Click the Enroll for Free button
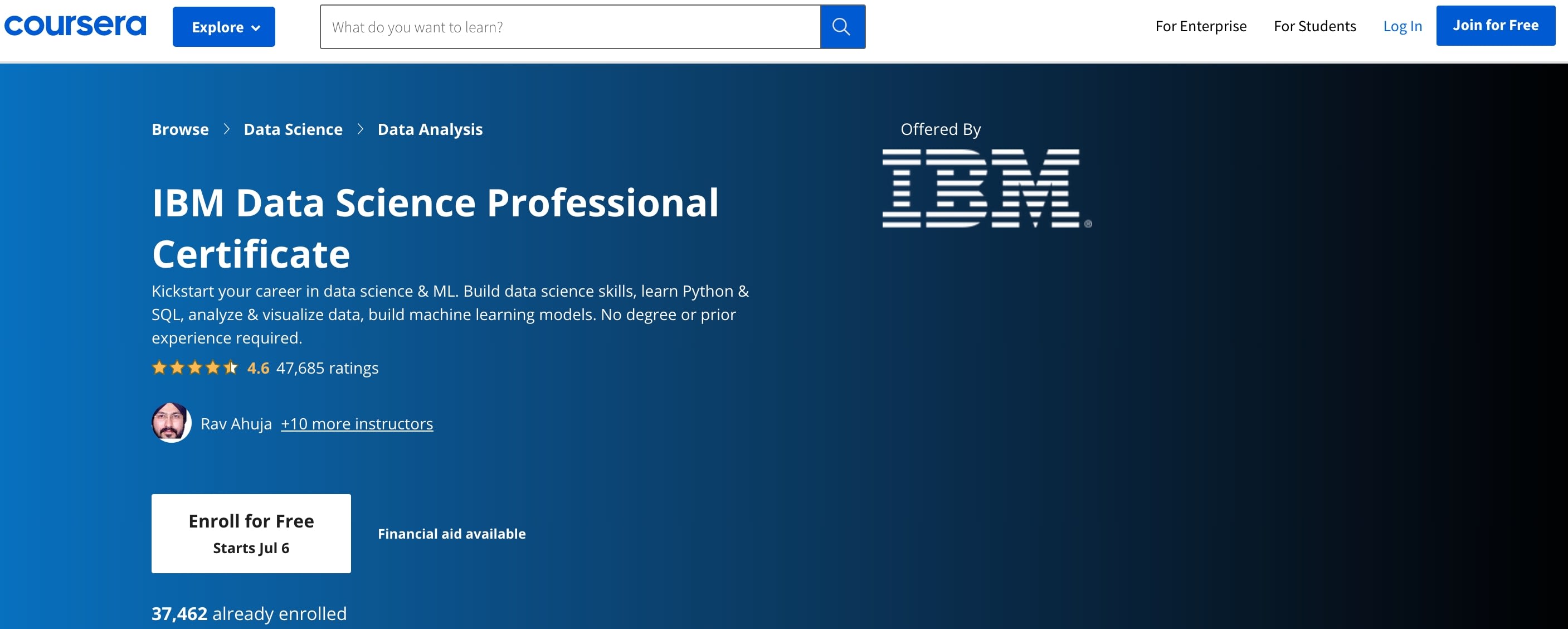Viewport: 1568px width, 629px height. point(251,534)
